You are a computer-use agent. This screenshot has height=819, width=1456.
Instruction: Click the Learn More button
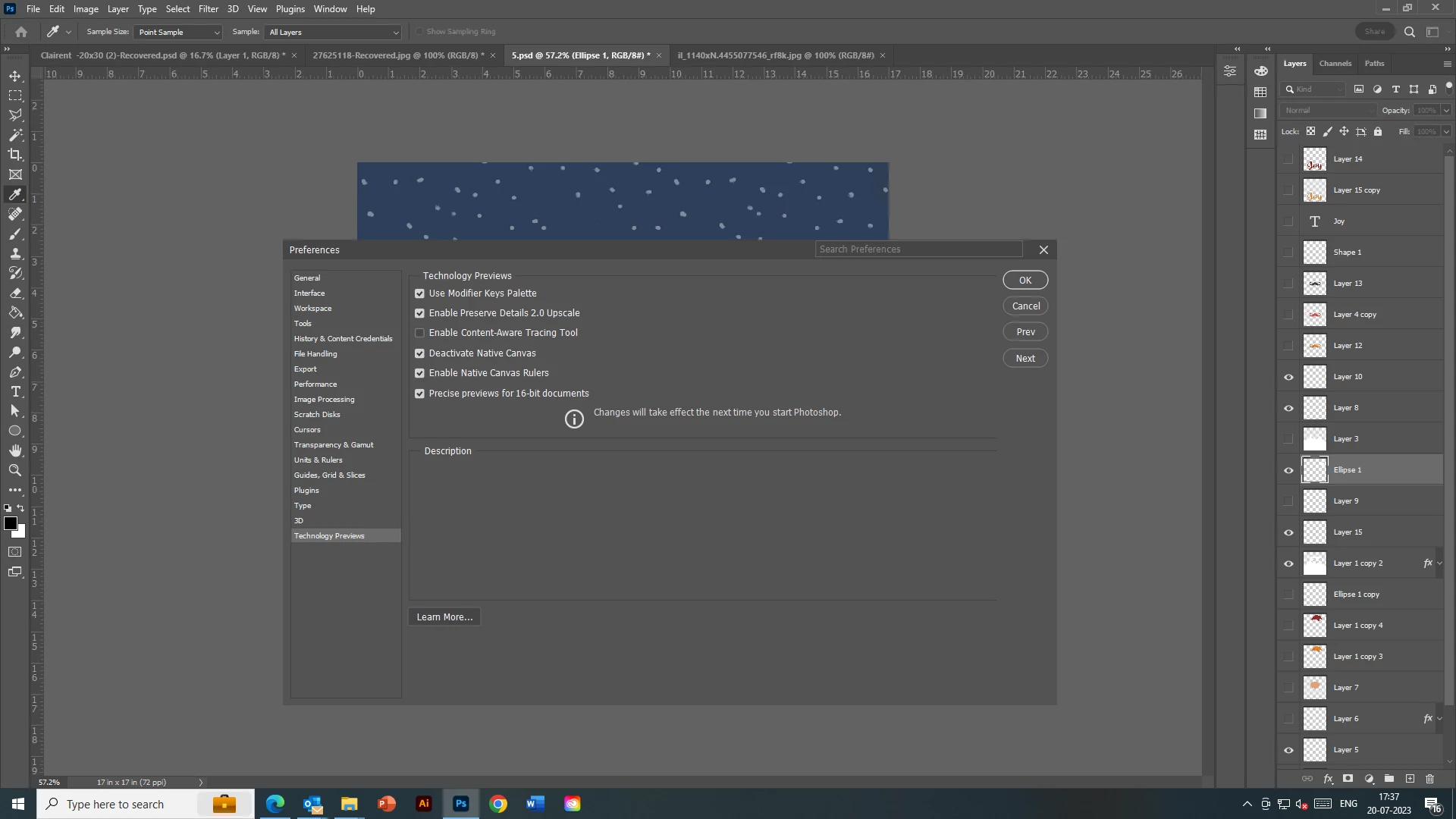pyautogui.click(x=444, y=617)
